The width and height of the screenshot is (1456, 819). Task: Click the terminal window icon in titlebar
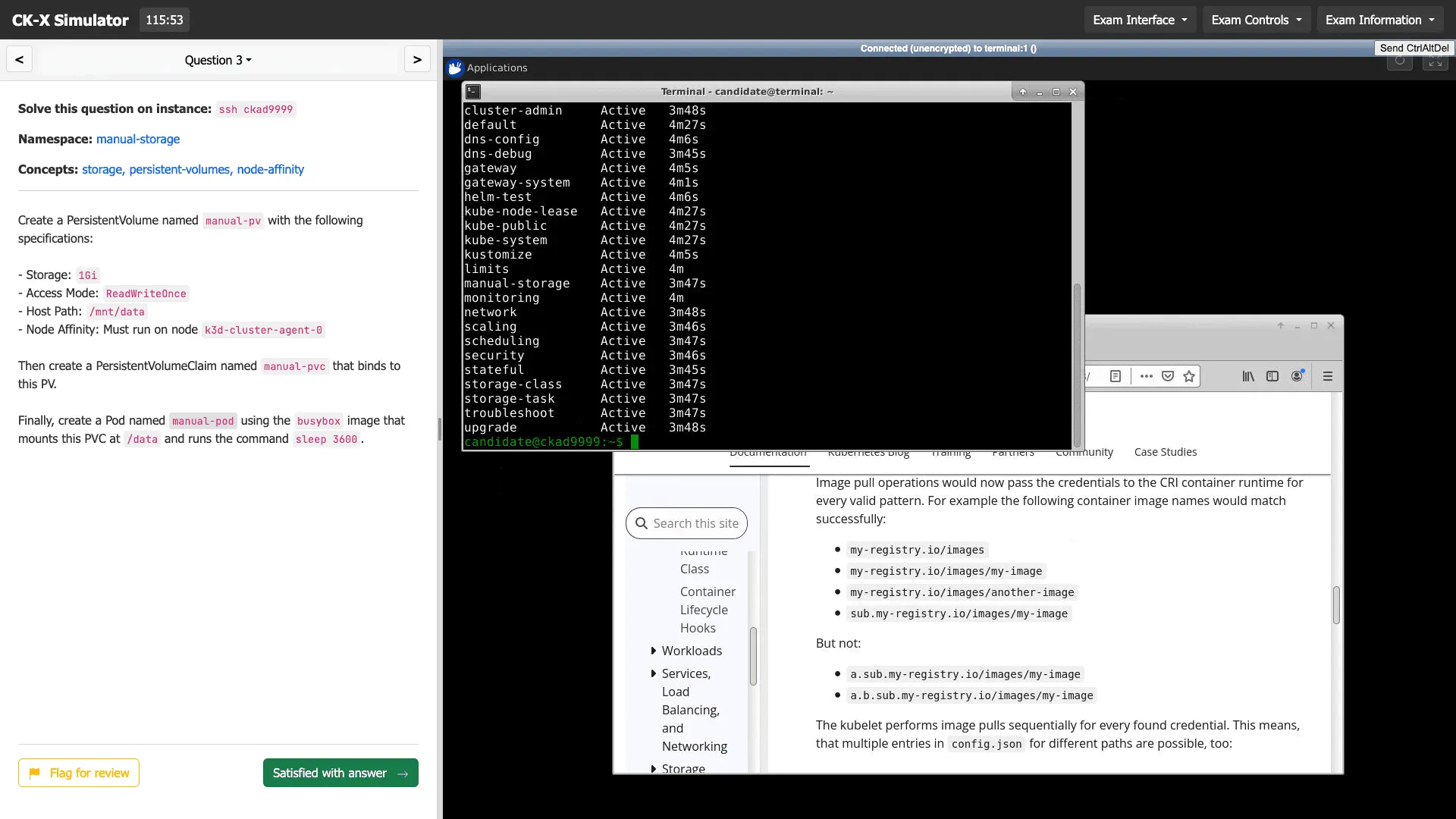[x=472, y=91]
